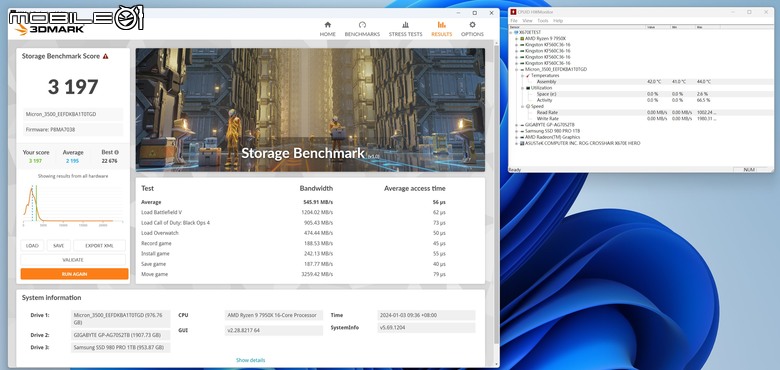This screenshot has height=370, width=780.
Task: Click the Firmware: P8MA7038 label
Action: [x=73, y=129]
